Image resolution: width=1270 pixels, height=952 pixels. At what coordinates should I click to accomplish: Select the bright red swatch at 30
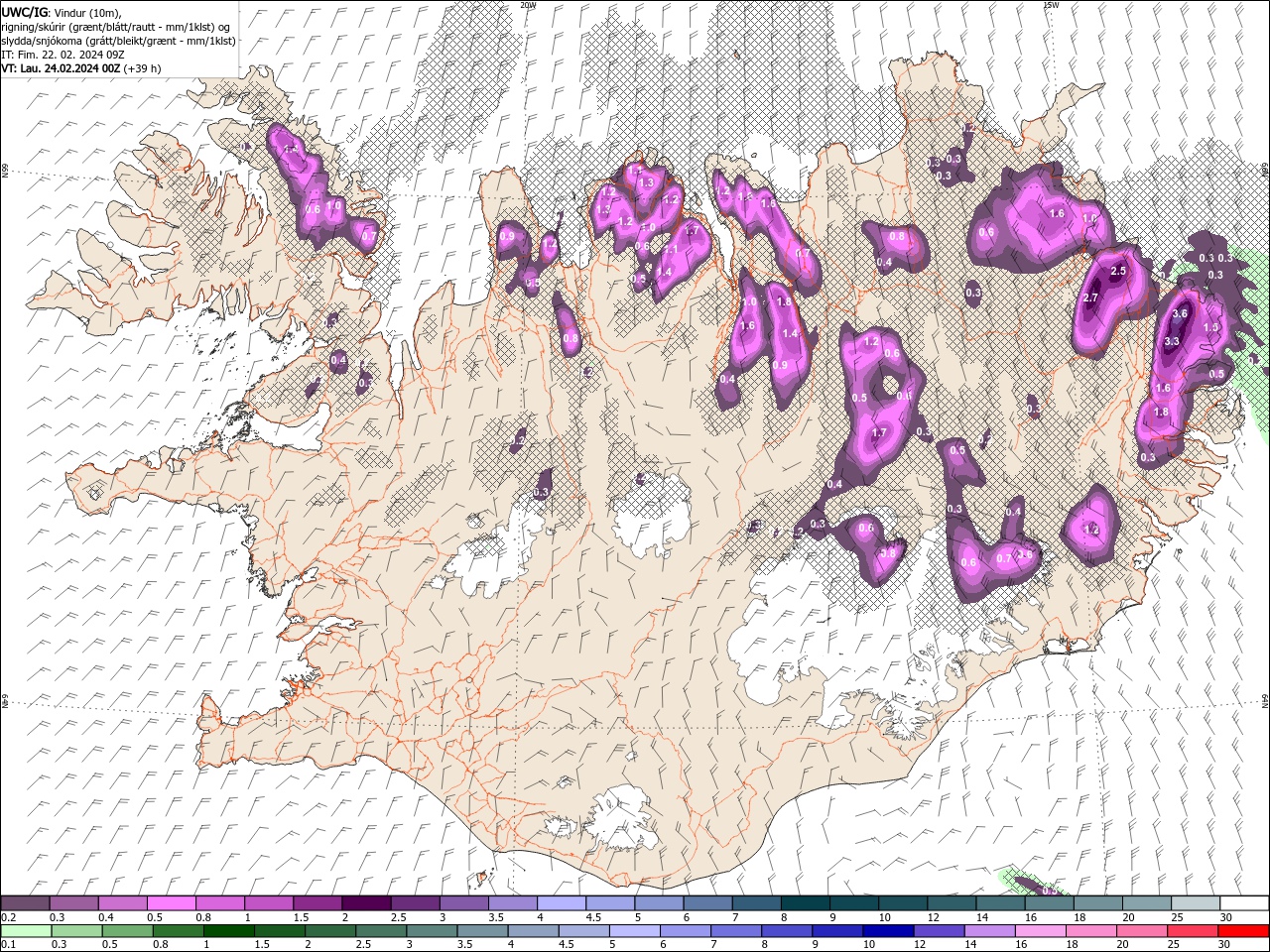click(1242, 931)
